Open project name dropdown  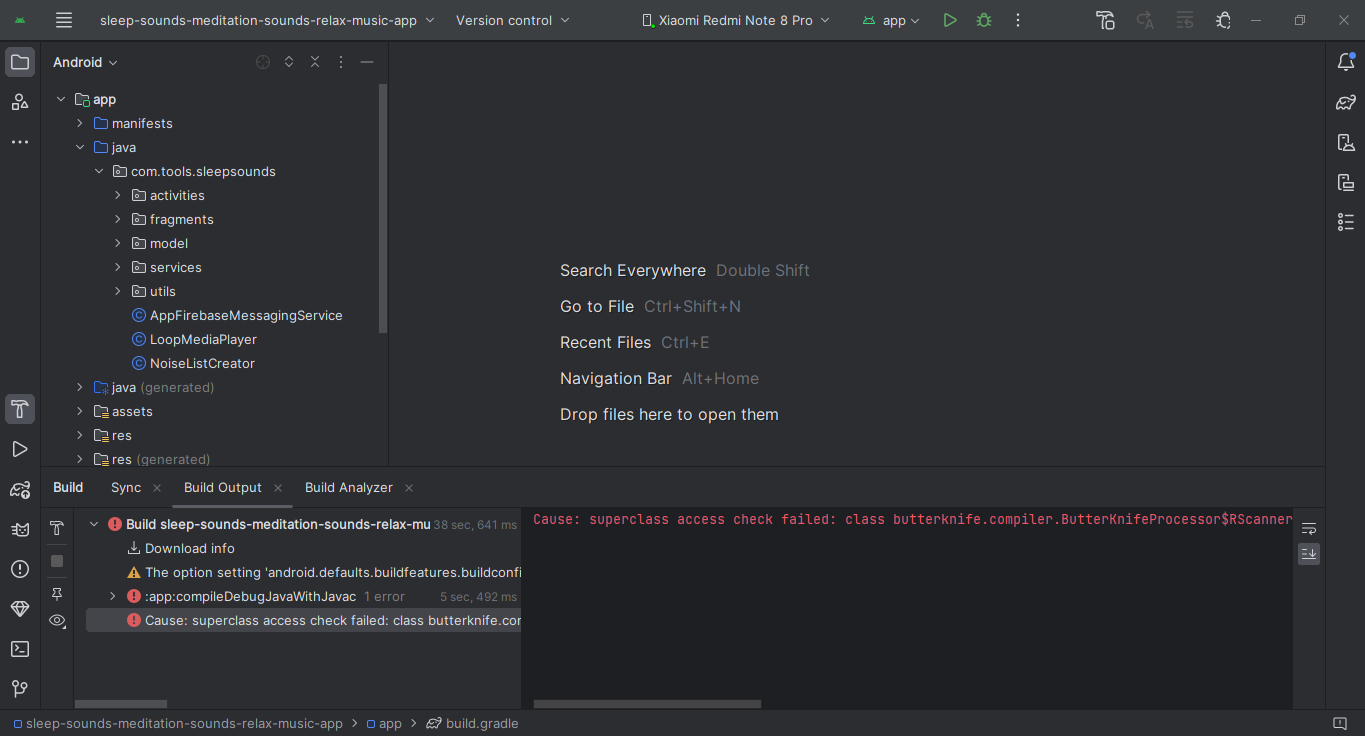[x=267, y=20]
